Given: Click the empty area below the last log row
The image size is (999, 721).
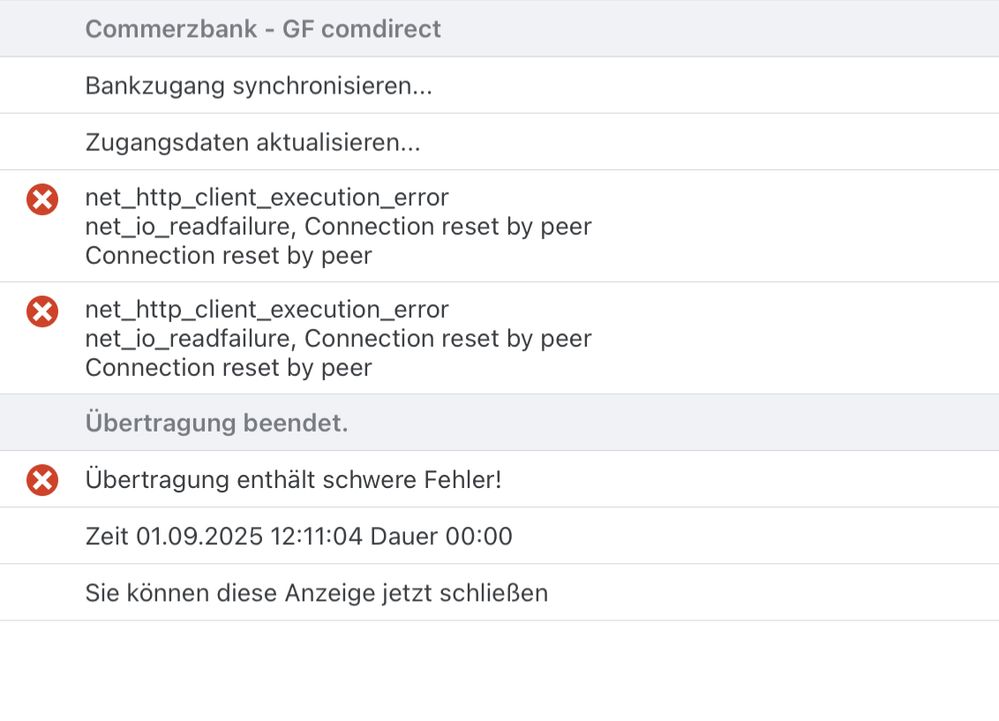Looking at the screenshot, I should 499,670.
